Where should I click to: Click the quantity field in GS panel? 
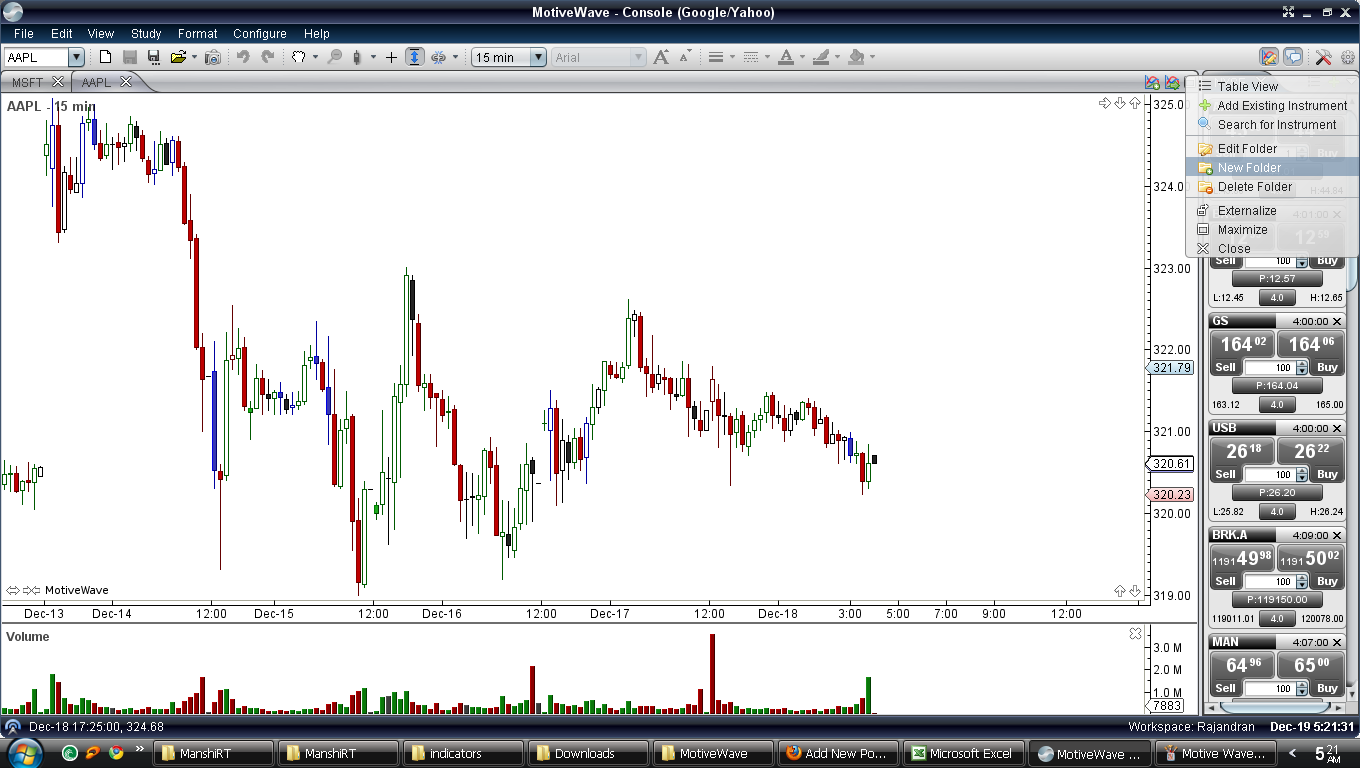point(1270,368)
